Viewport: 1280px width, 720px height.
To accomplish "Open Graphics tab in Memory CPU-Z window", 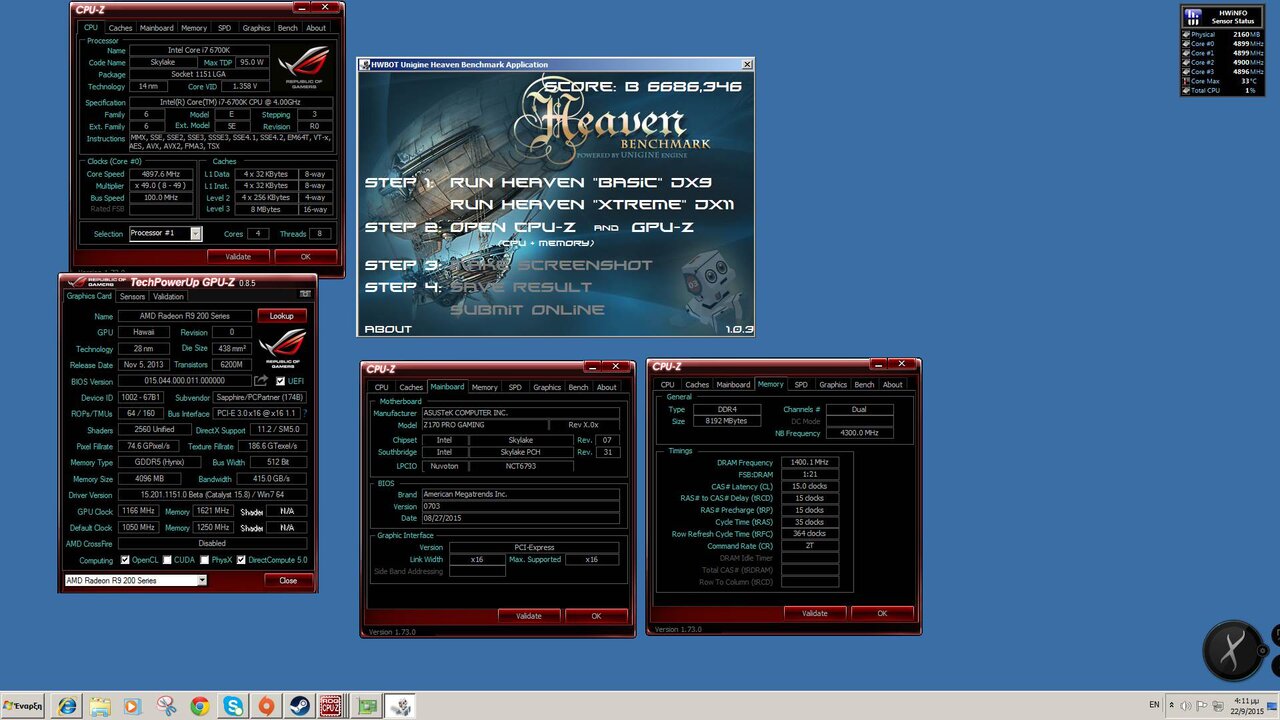I will click(x=833, y=384).
